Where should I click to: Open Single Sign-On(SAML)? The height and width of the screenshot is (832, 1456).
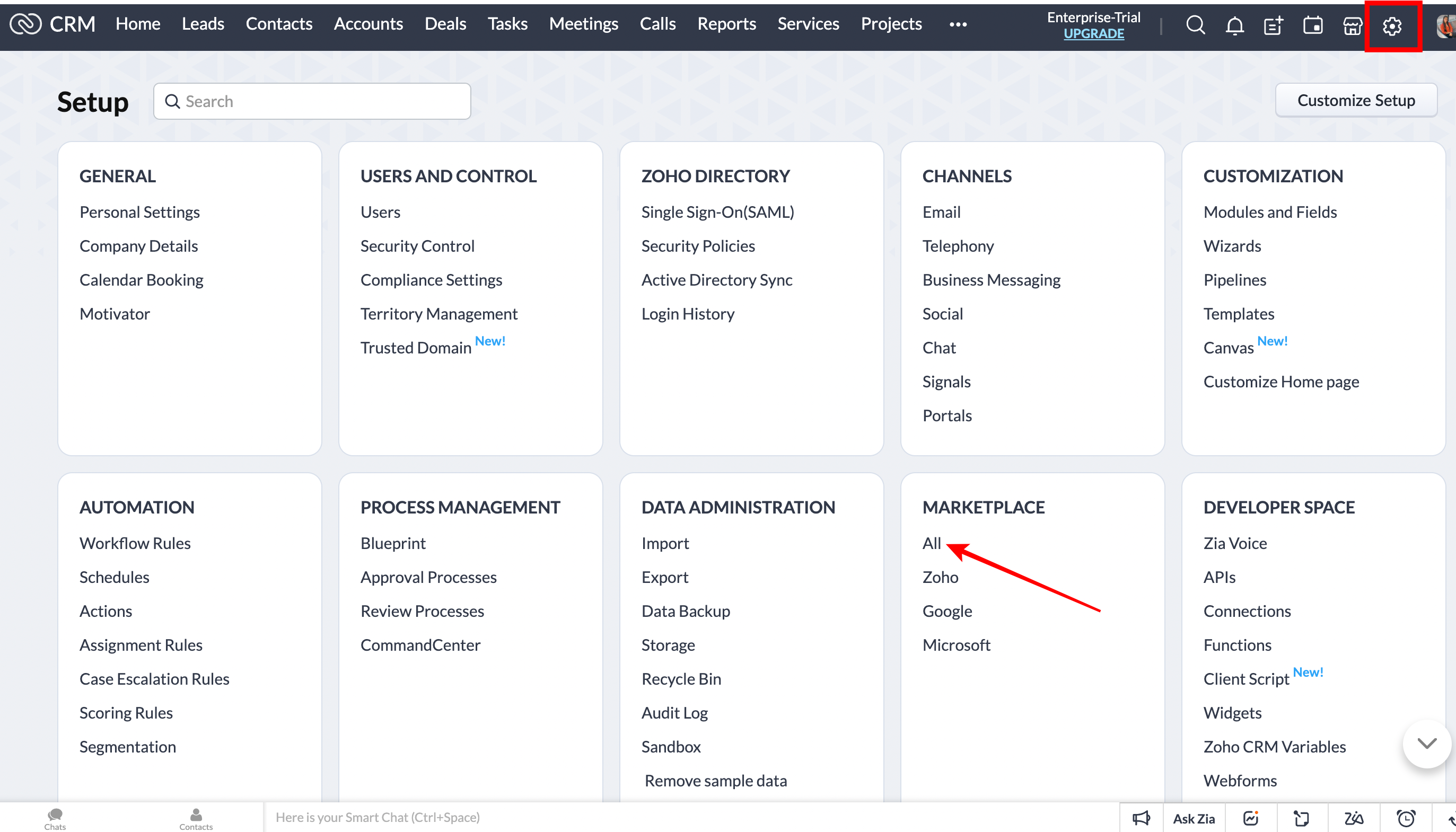[717, 212]
